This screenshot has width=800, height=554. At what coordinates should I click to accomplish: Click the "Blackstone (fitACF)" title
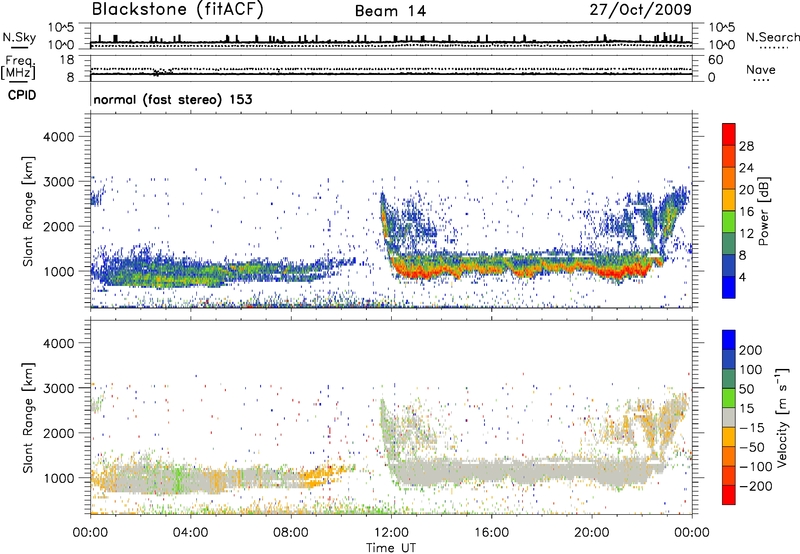click(178, 9)
